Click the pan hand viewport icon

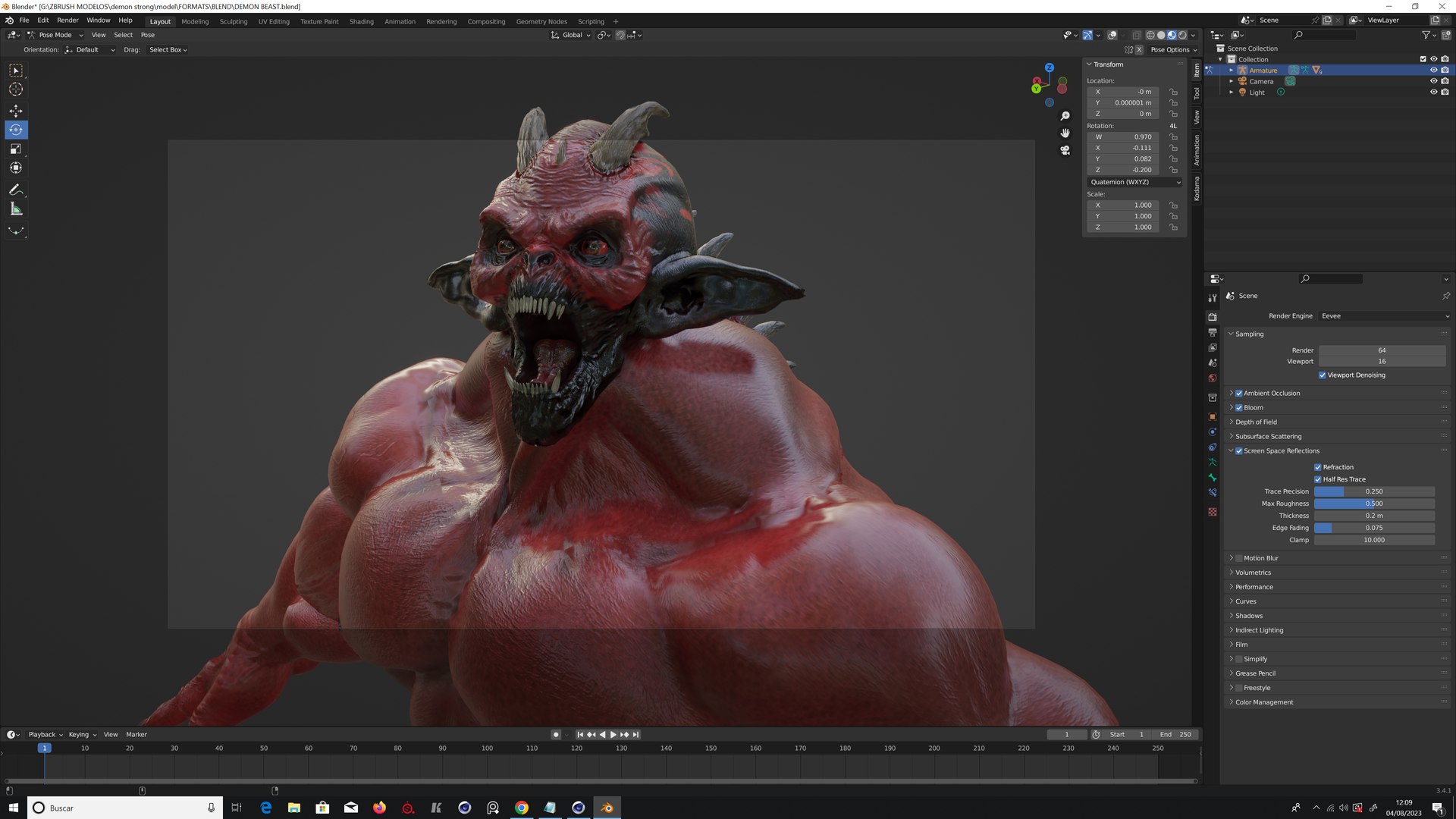click(1065, 133)
